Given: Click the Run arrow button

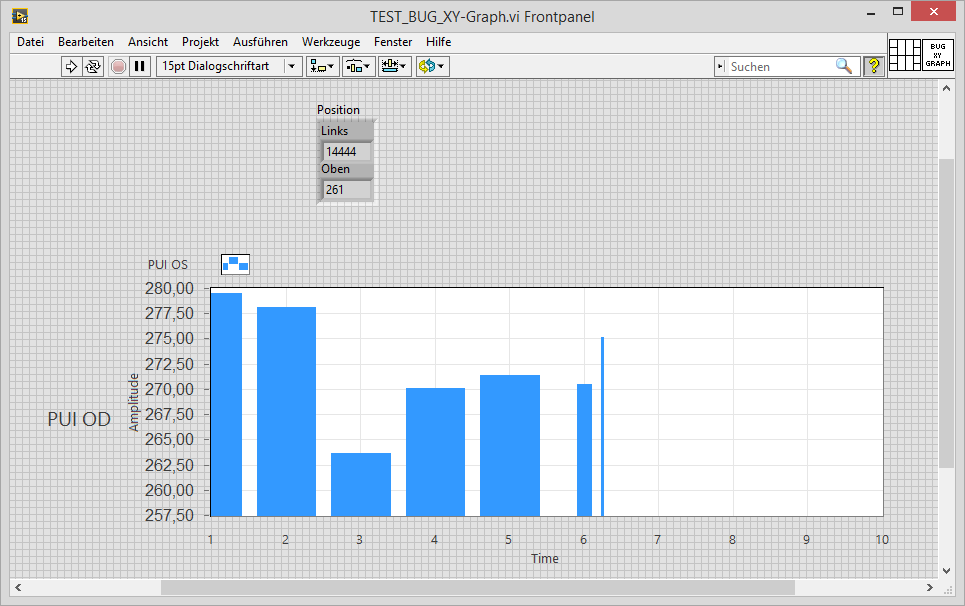Looking at the screenshot, I should (71, 66).
